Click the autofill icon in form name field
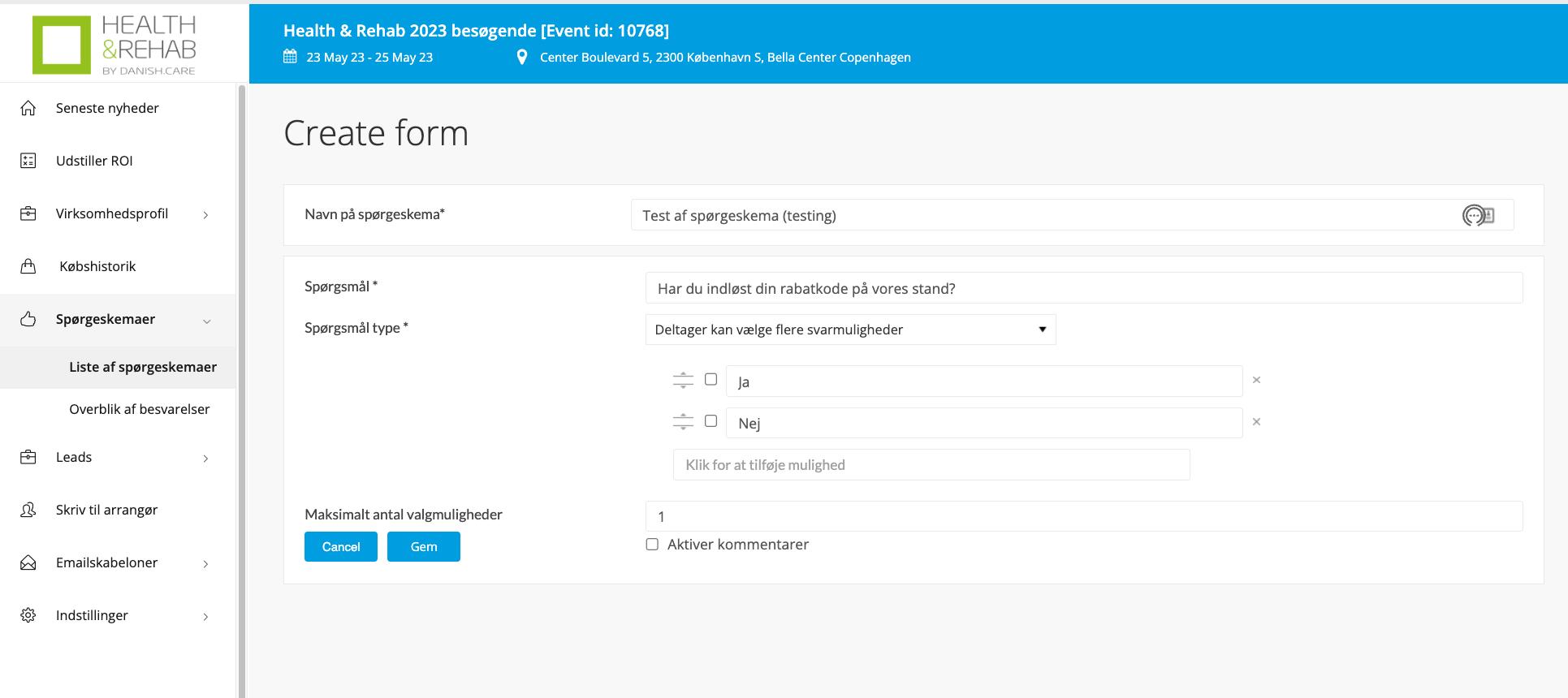 pyautogui.click(x=1478, y=215)
